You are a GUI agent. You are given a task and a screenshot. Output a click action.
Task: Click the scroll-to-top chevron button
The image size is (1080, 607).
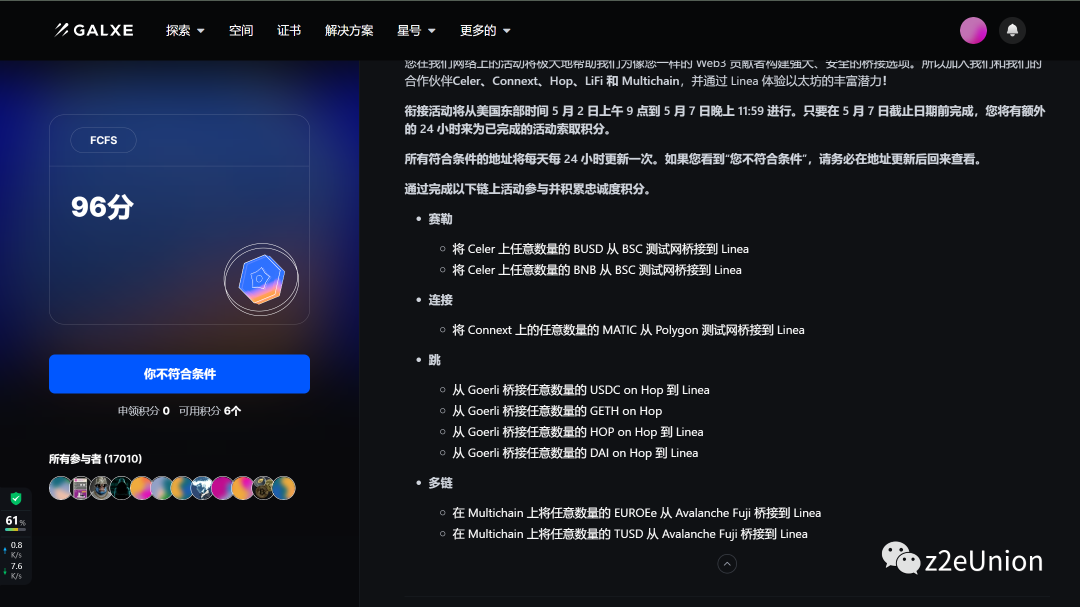click(727, 564)
